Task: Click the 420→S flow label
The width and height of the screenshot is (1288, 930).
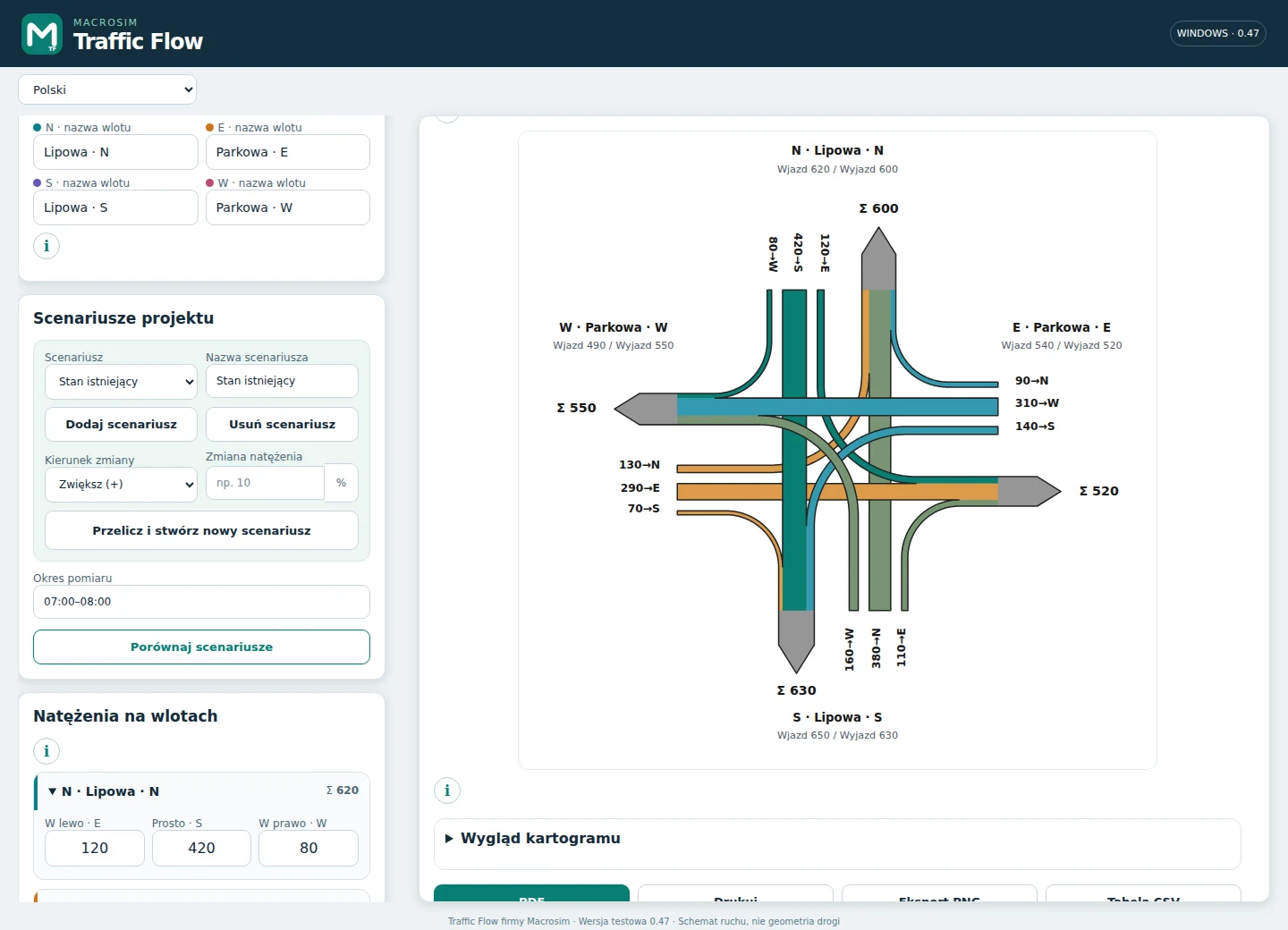Action: pos(799,252)
